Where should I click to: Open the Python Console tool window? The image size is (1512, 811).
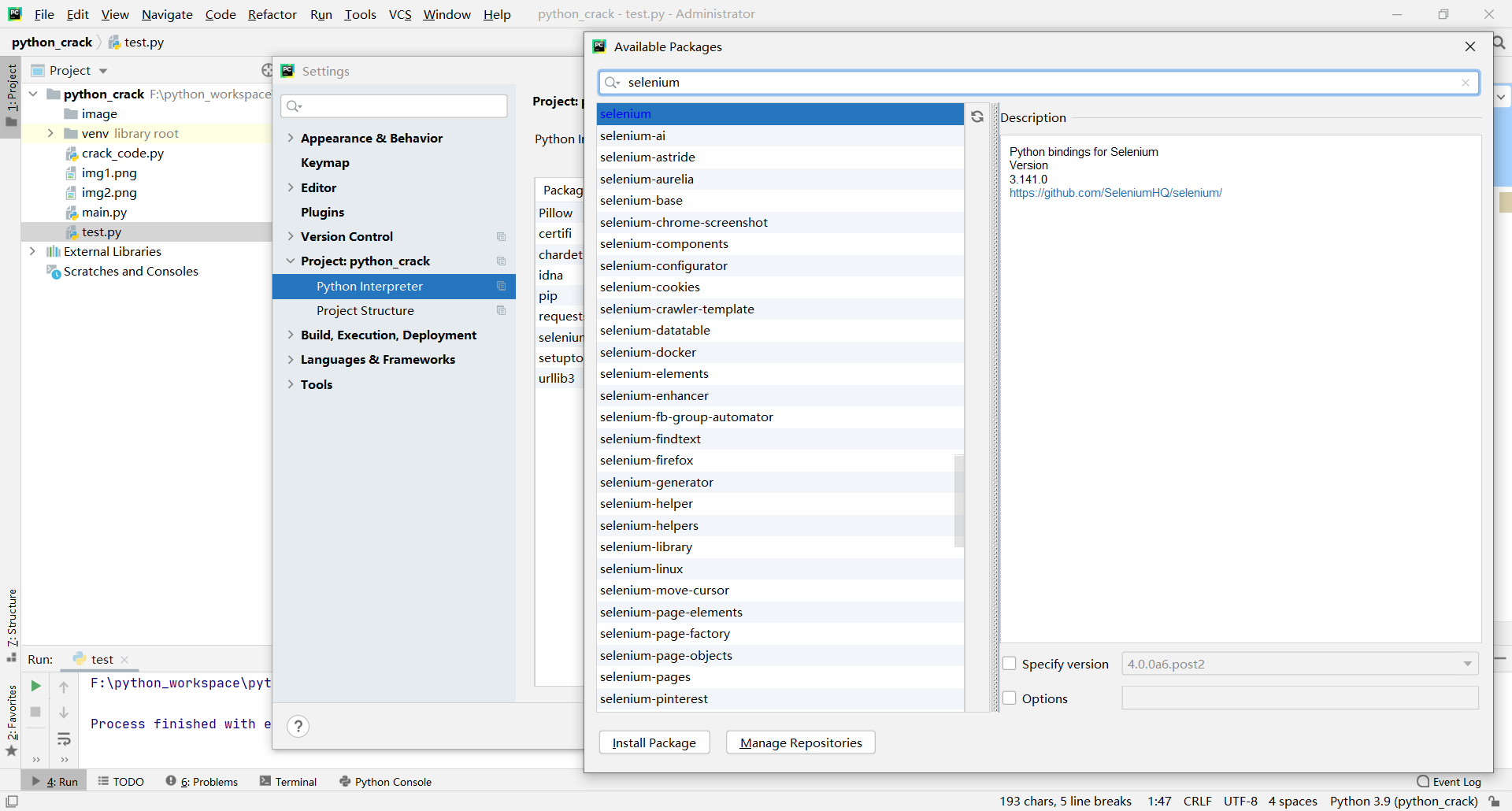tap(385, 782)
